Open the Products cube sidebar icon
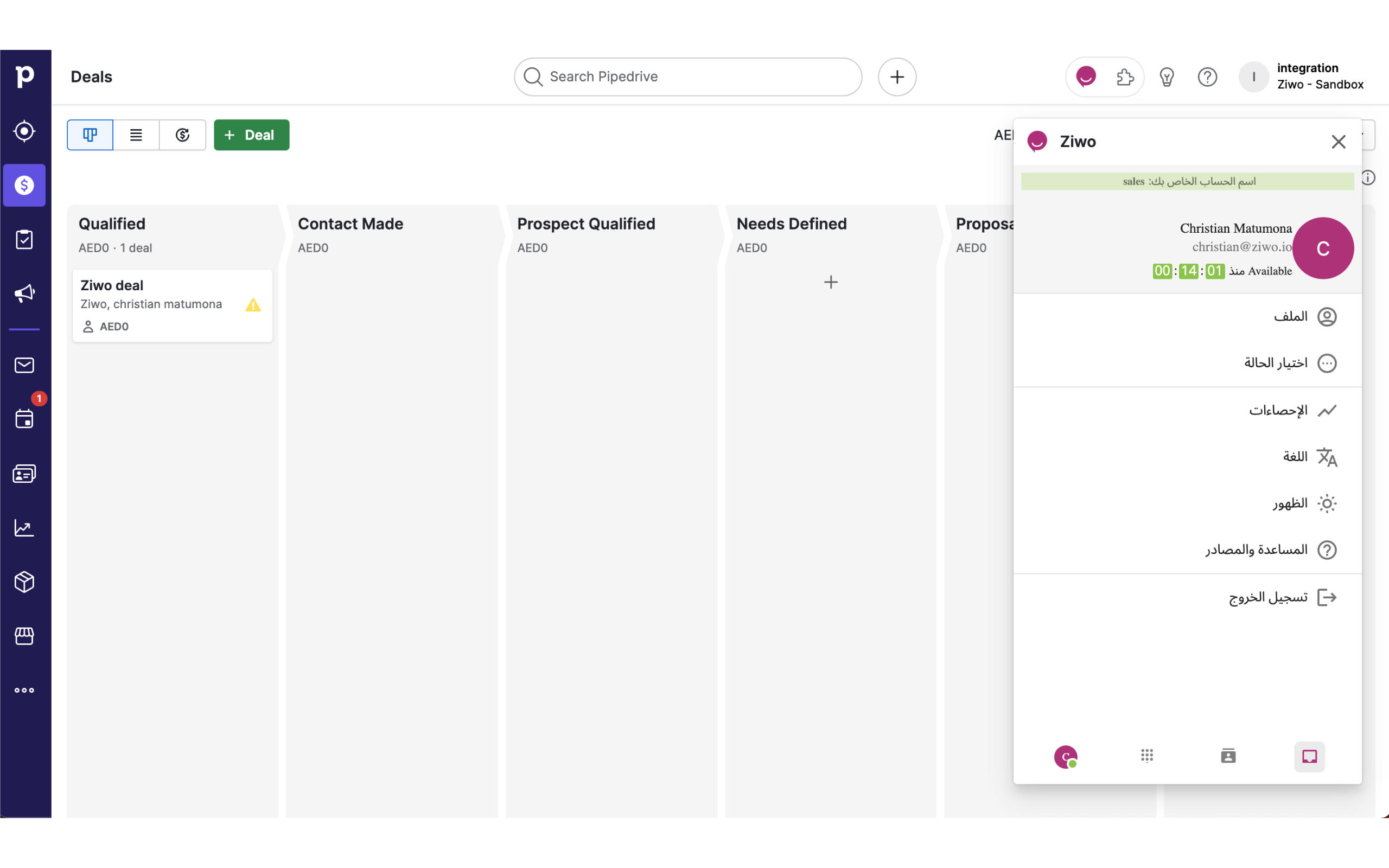Screen dimensions: 1389x868 [24, 582]
